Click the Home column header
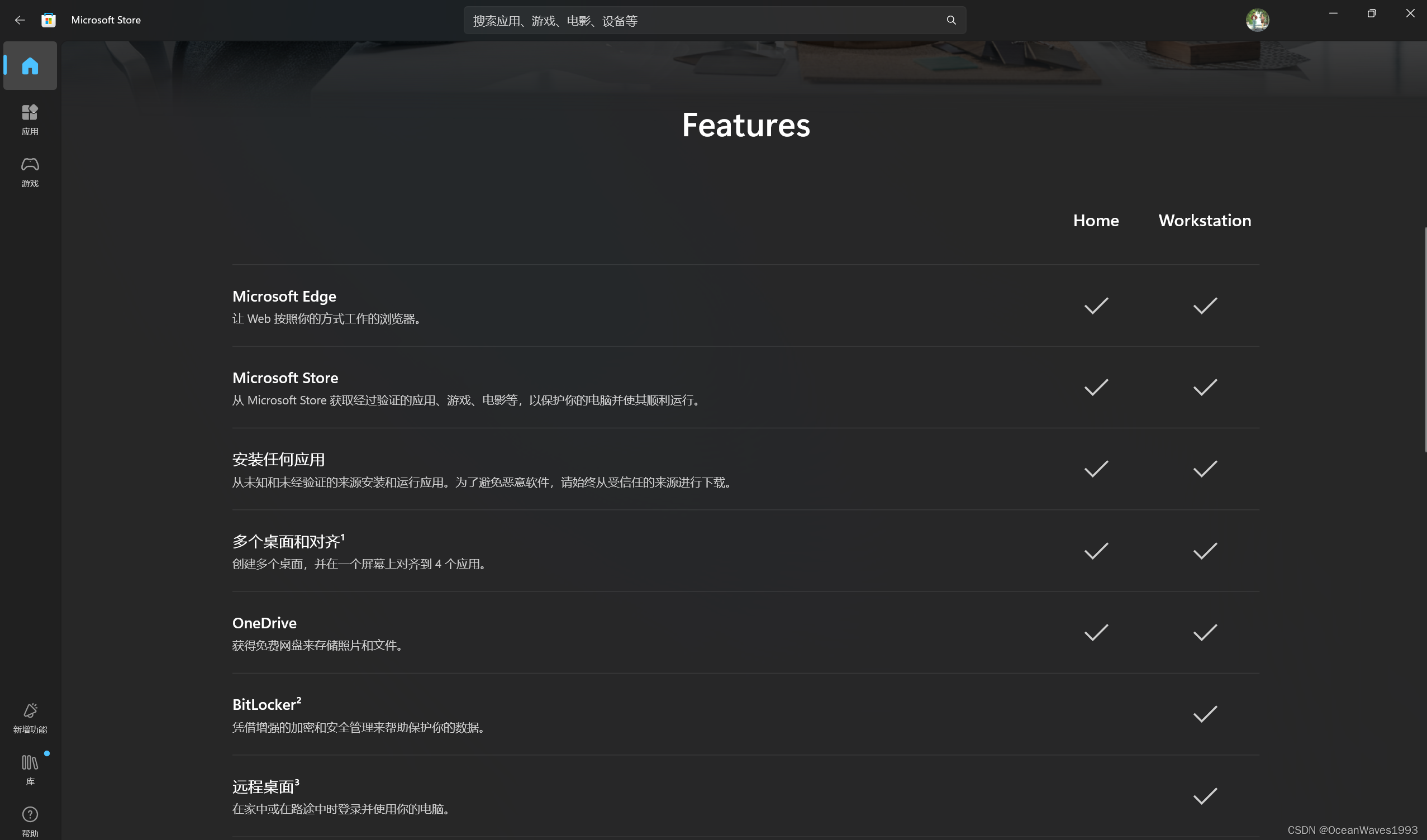Screen dimensions: 1427x840 click(x=1095, y=220)
